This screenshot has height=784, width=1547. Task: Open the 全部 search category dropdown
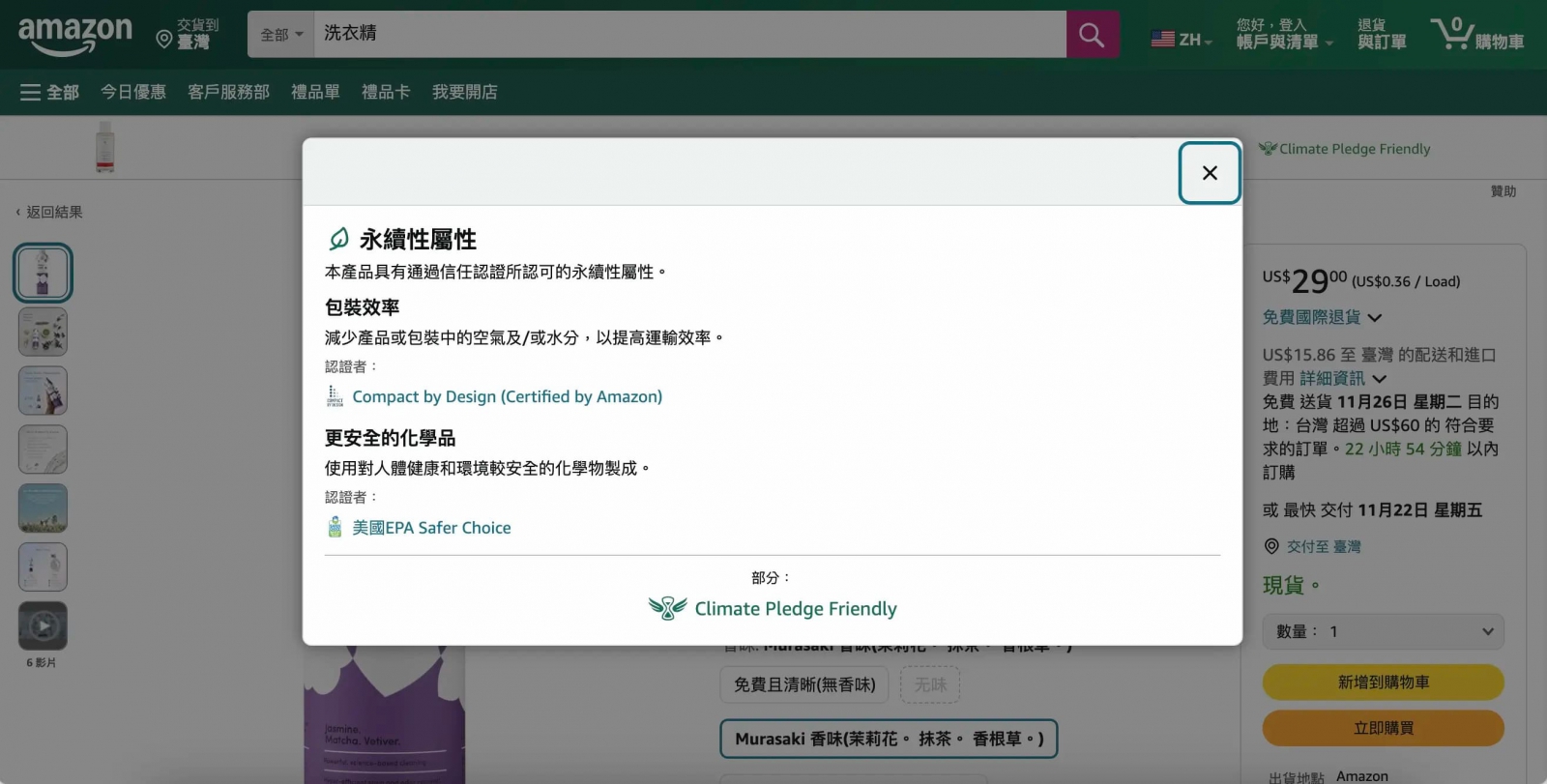[x=281, y=35]
